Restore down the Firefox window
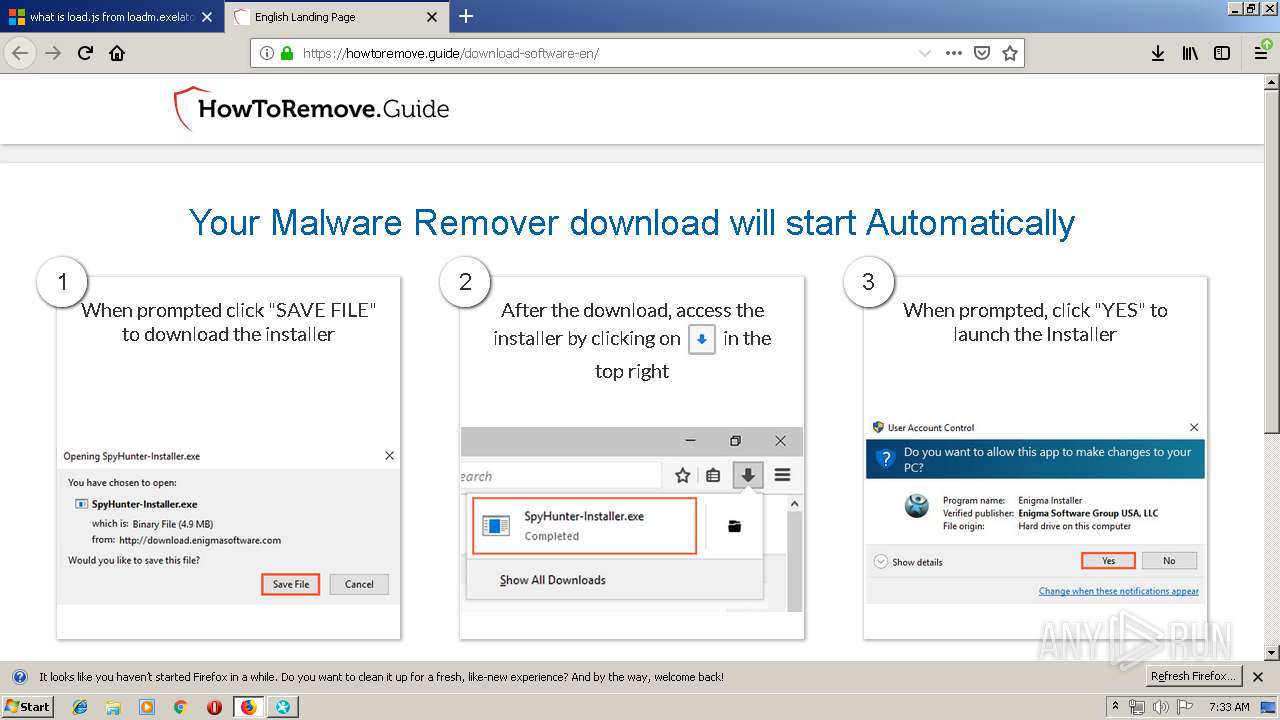Image resolution: width=1280 pixels, height=720 pixels. point(1251,8)
